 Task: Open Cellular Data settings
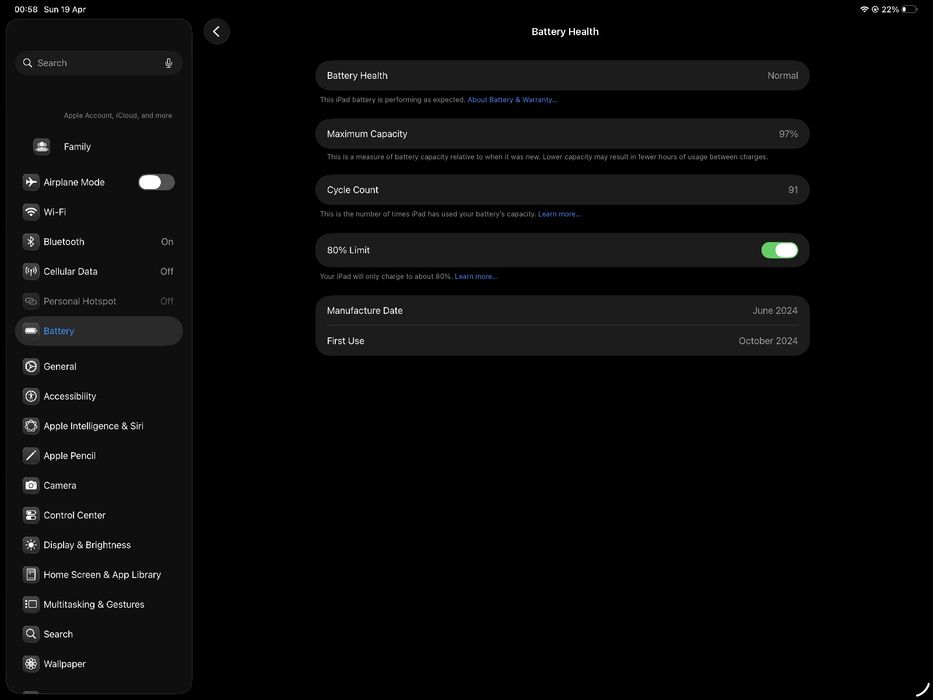99,271
